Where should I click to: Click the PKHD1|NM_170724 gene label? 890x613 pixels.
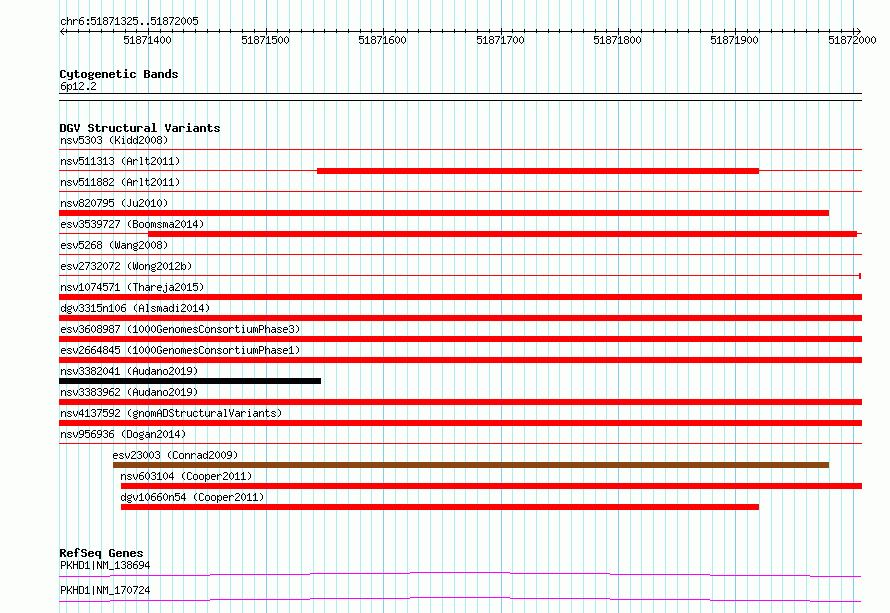105,590
